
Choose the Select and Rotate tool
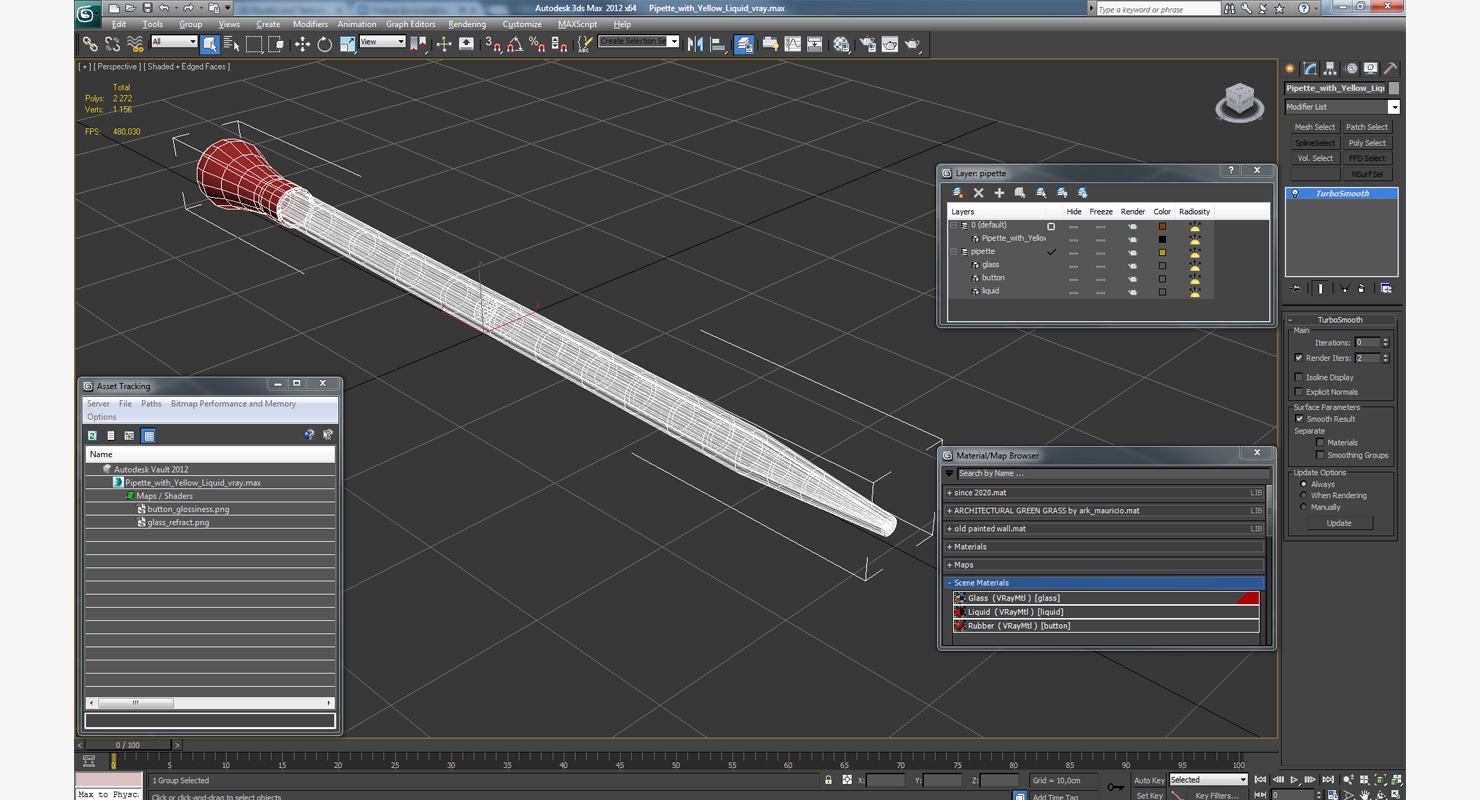[x=325, y=44]
